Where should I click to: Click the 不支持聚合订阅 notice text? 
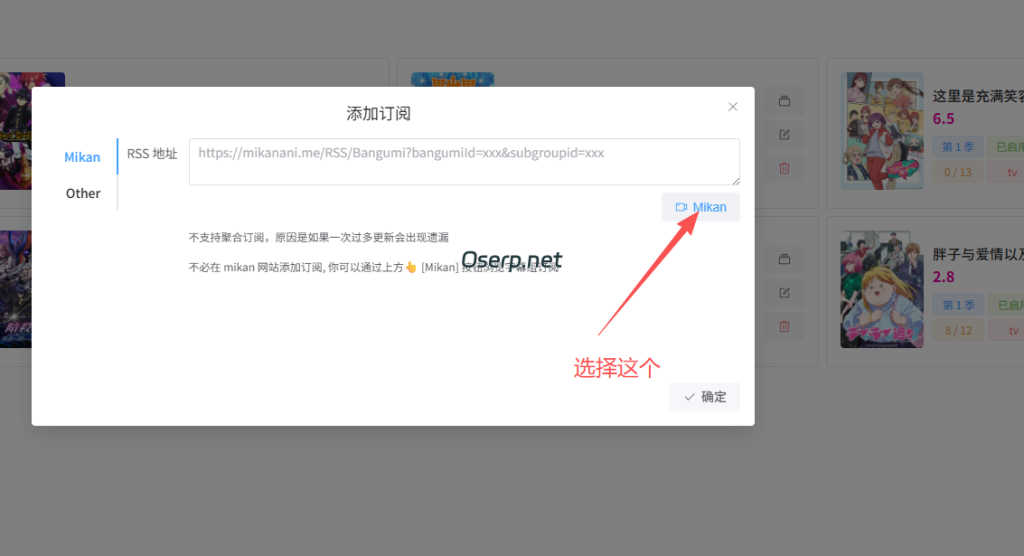pos(319,237)
